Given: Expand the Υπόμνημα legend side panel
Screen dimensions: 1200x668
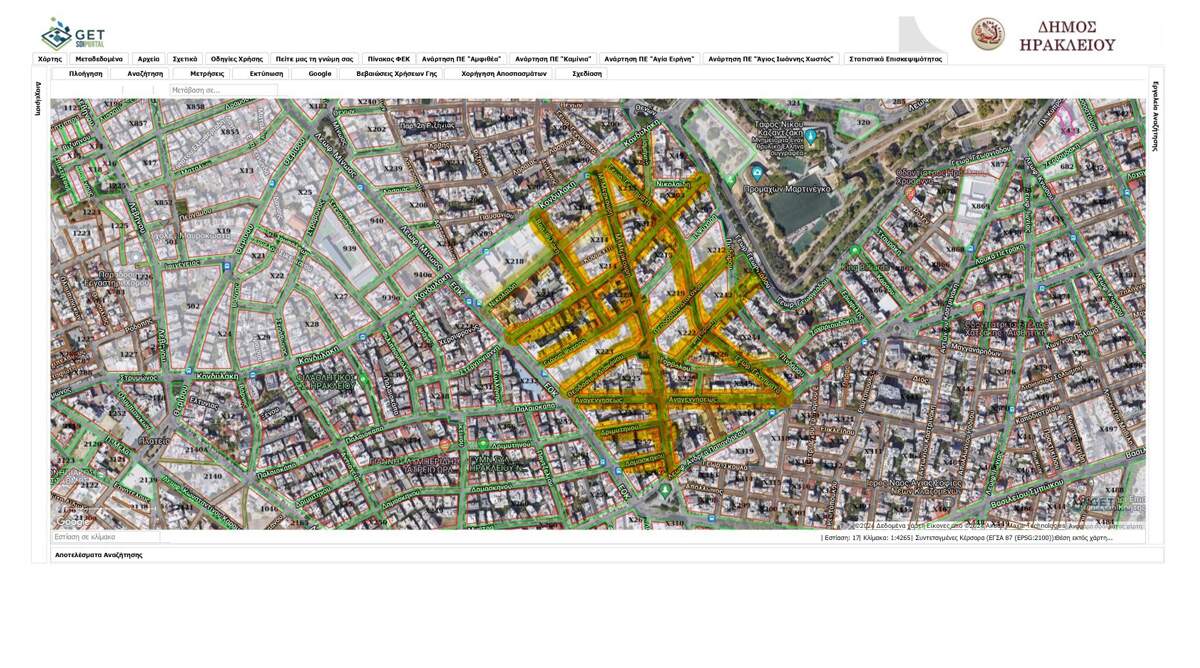Looking at the screenshot, I should (x=39, y=98).
